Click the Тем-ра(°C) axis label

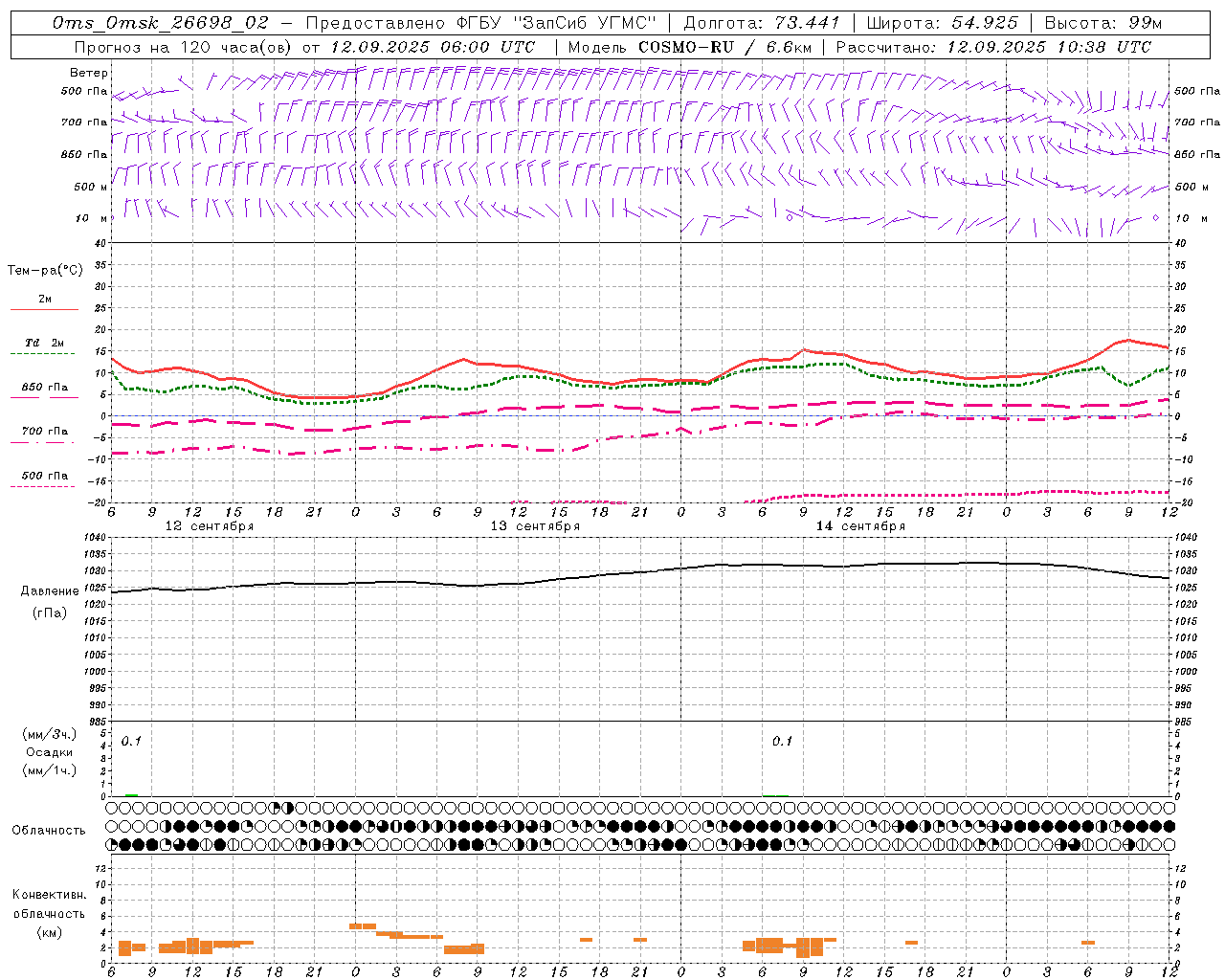[x=45, y=271]
